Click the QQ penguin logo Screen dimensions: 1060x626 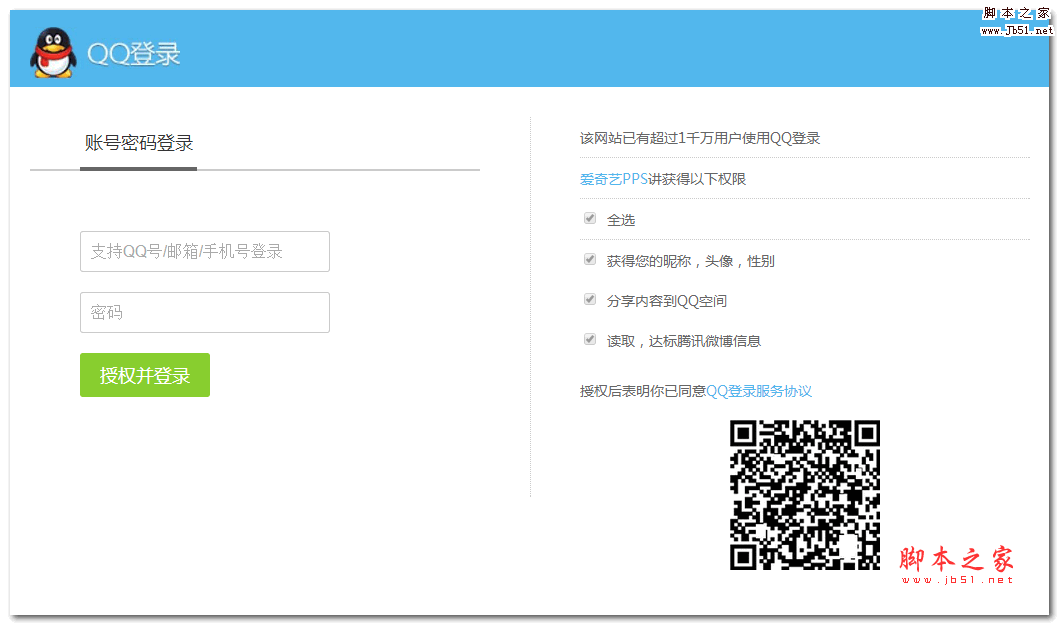52,52
